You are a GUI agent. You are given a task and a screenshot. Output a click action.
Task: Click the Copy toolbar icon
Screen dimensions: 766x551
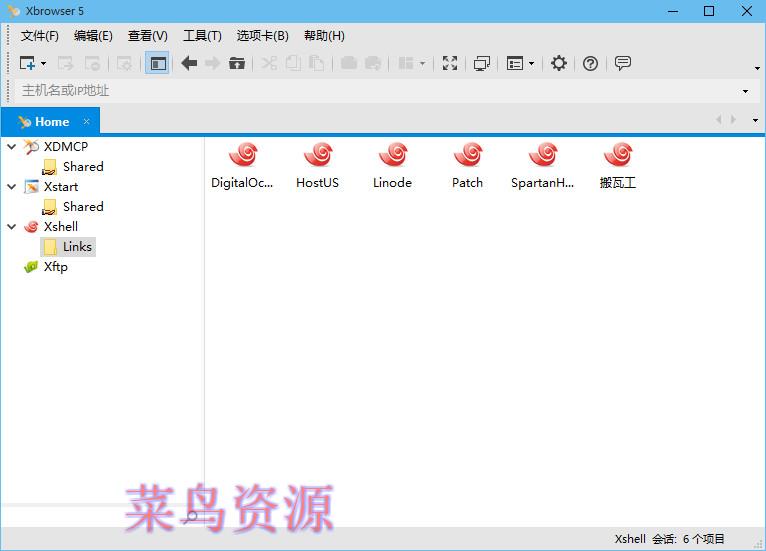point(293,64)
